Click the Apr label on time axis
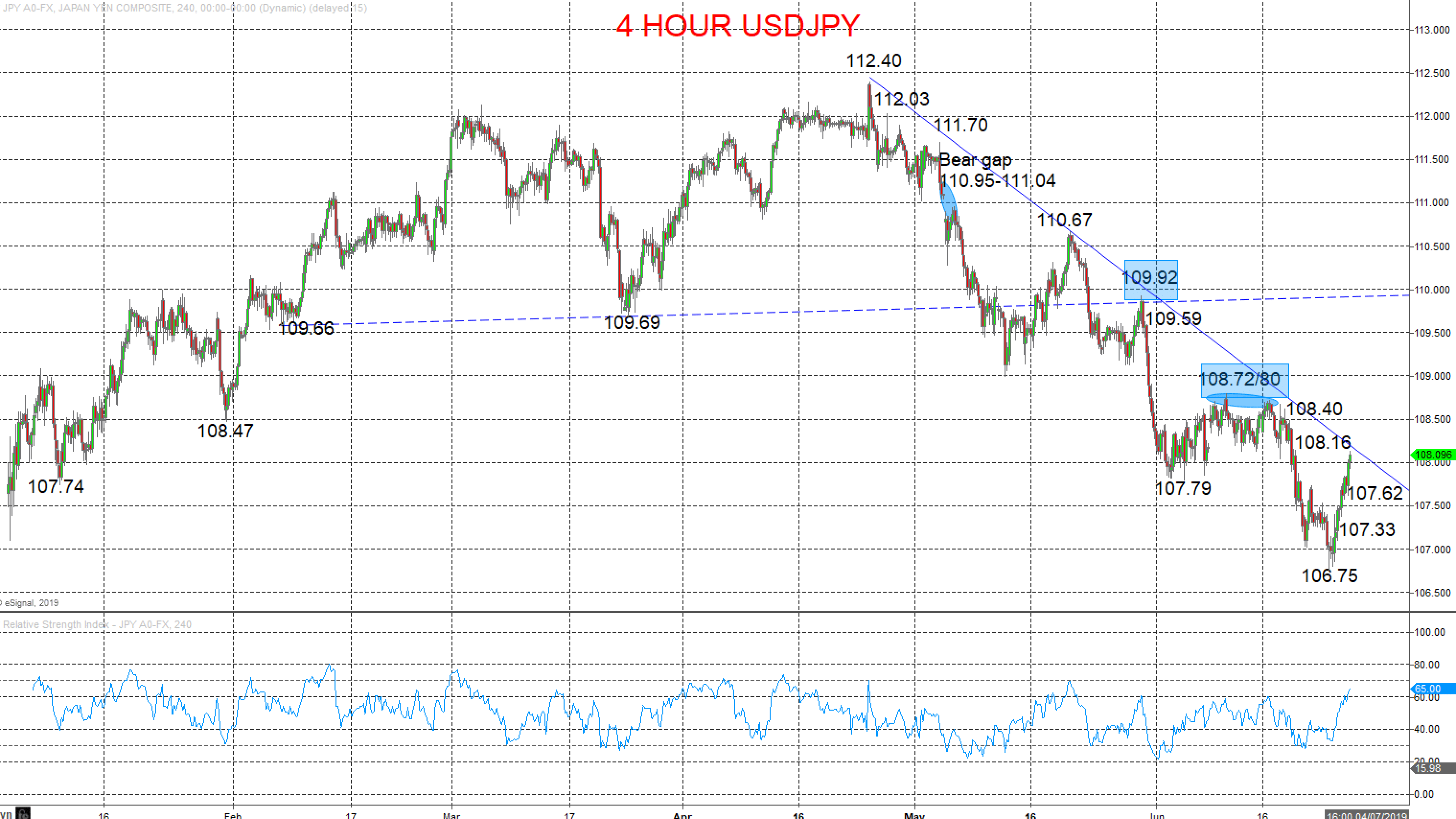This screenshot has height=819, width=1456. pos(683,815)
